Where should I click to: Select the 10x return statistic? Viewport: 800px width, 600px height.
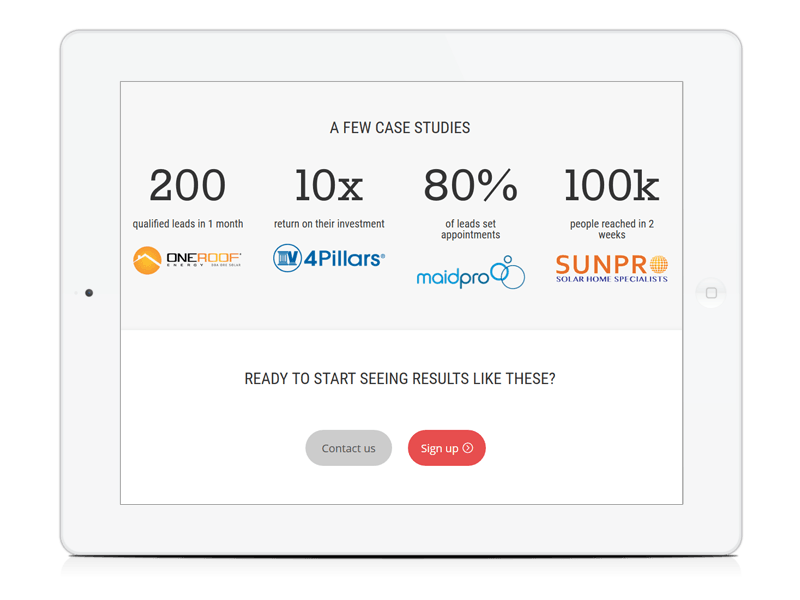329,185
